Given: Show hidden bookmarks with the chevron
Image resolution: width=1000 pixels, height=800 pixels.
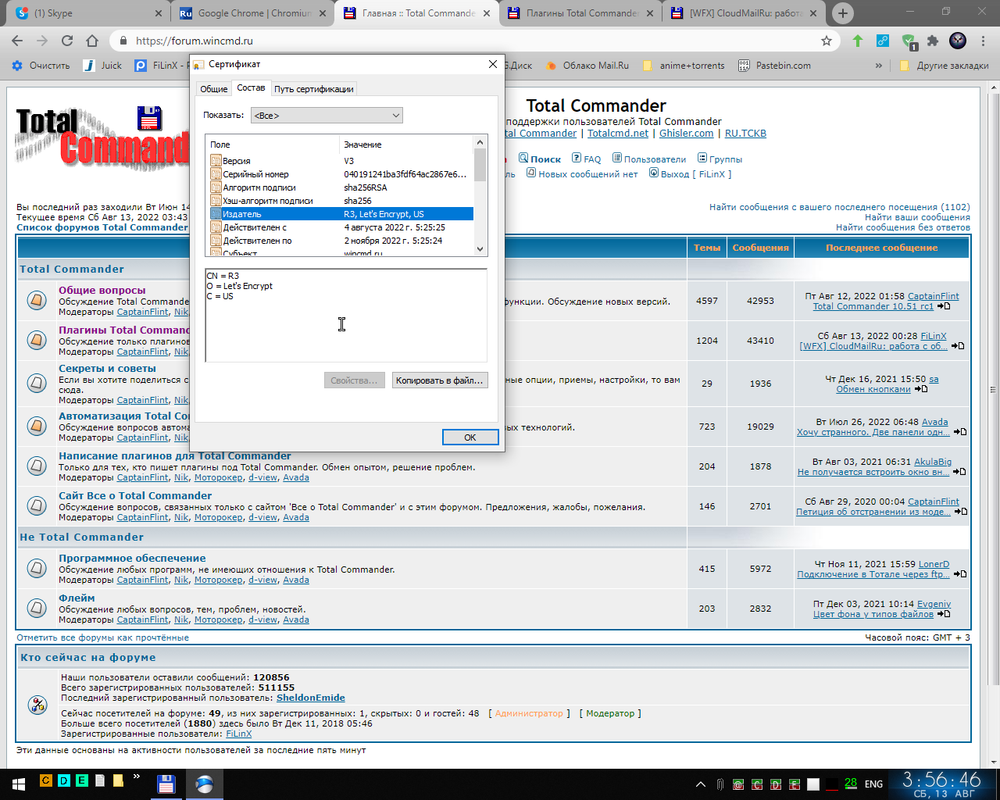Looking at the screenshot, I should [x=879, y=65].
